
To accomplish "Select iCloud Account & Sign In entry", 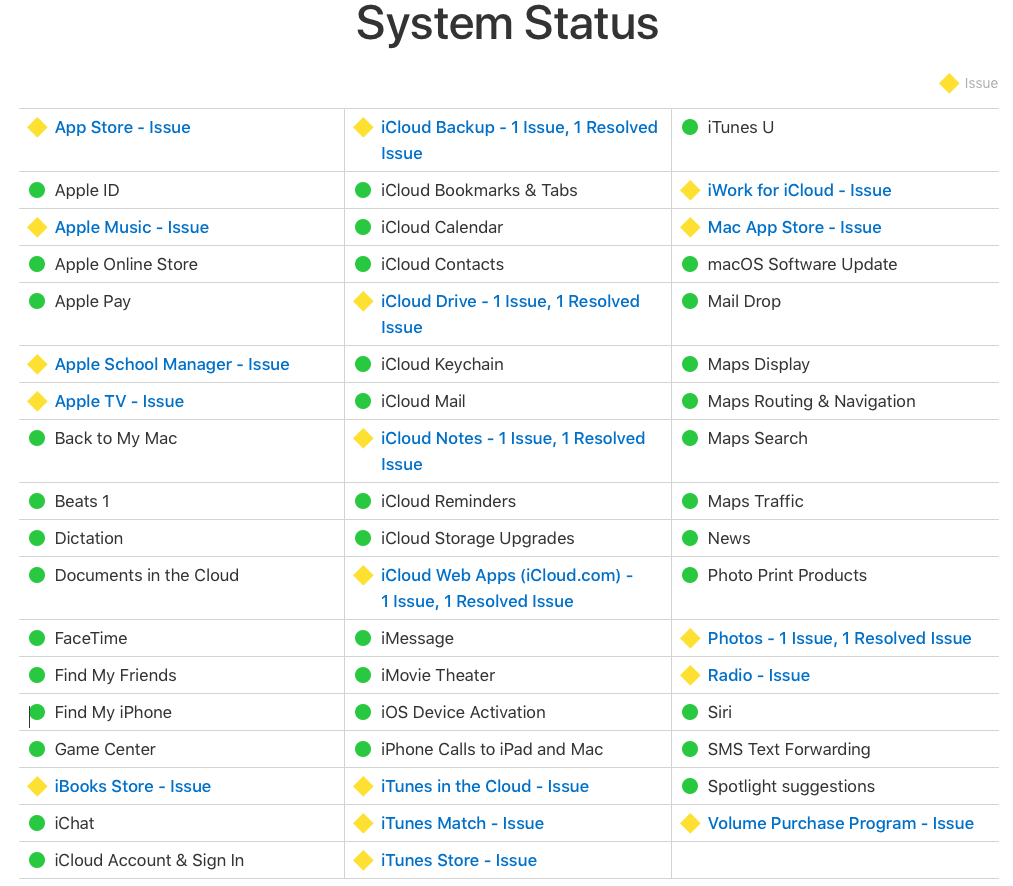I will pyautogui.click(x=149, y=860).
